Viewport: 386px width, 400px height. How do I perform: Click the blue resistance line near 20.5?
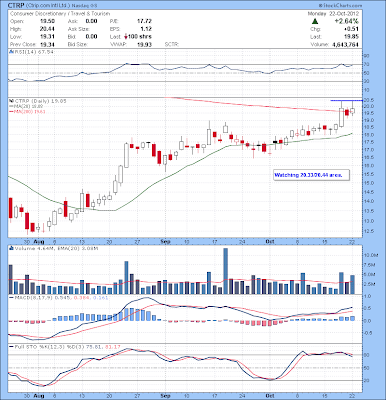346,100
